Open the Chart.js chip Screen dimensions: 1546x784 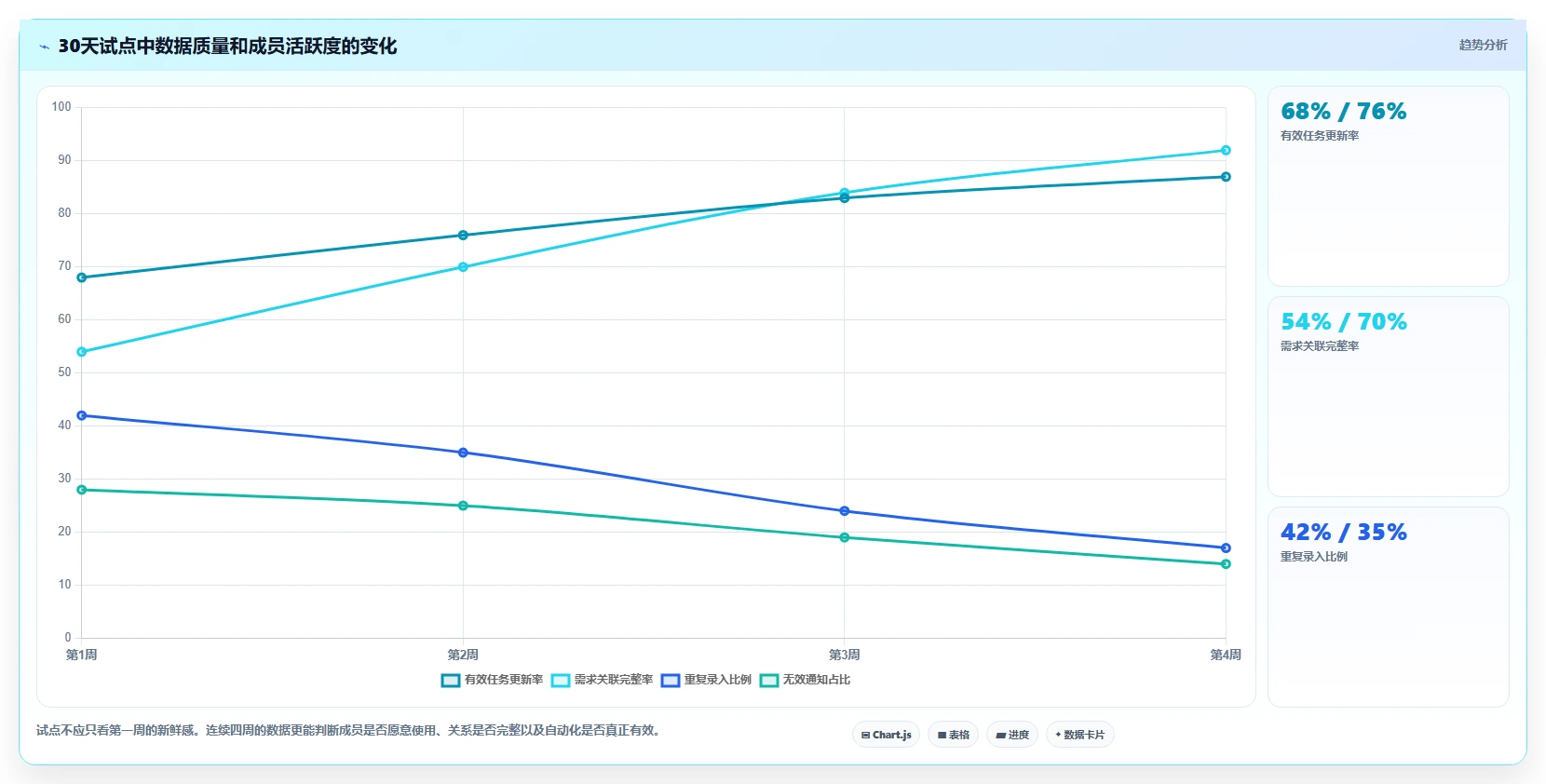pos(886,735)
